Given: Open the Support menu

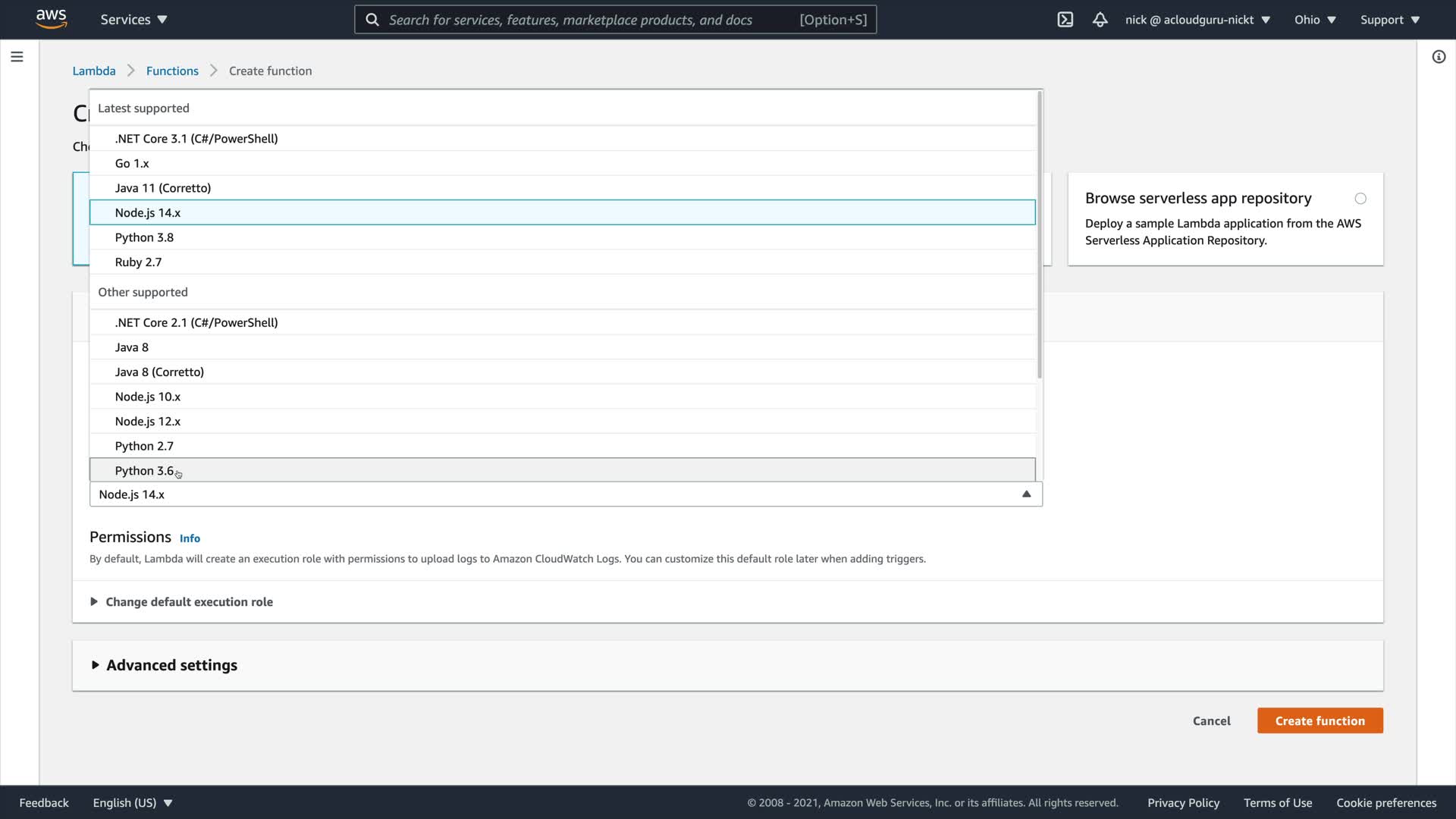Looking at the screenshot, I should [x=1389, y=20].
